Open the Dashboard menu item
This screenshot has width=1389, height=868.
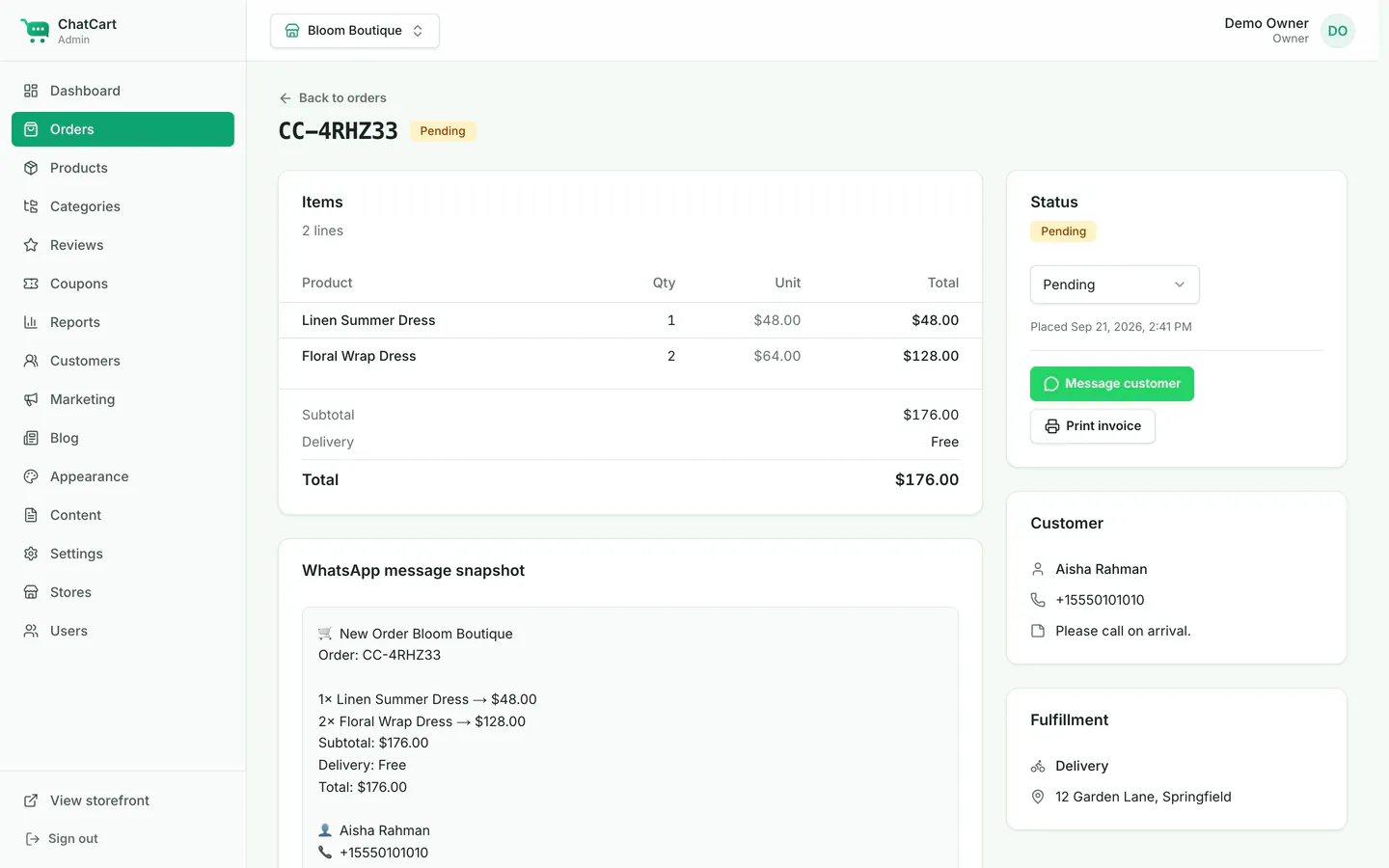[x=123, y=91]
